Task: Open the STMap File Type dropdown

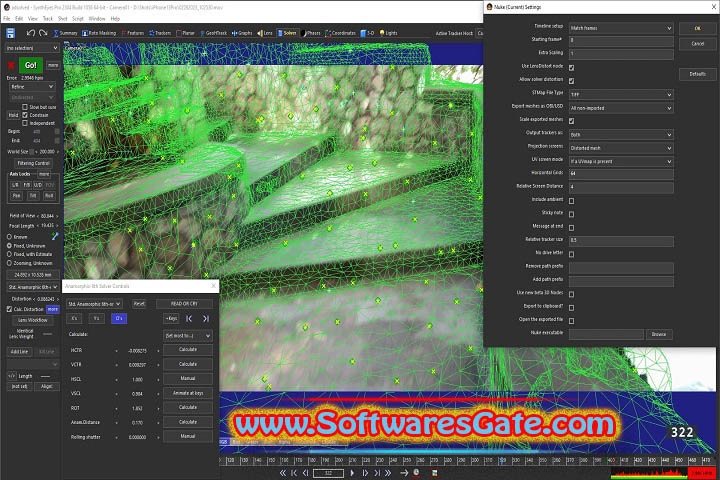Action: click(x=621, y=95)
